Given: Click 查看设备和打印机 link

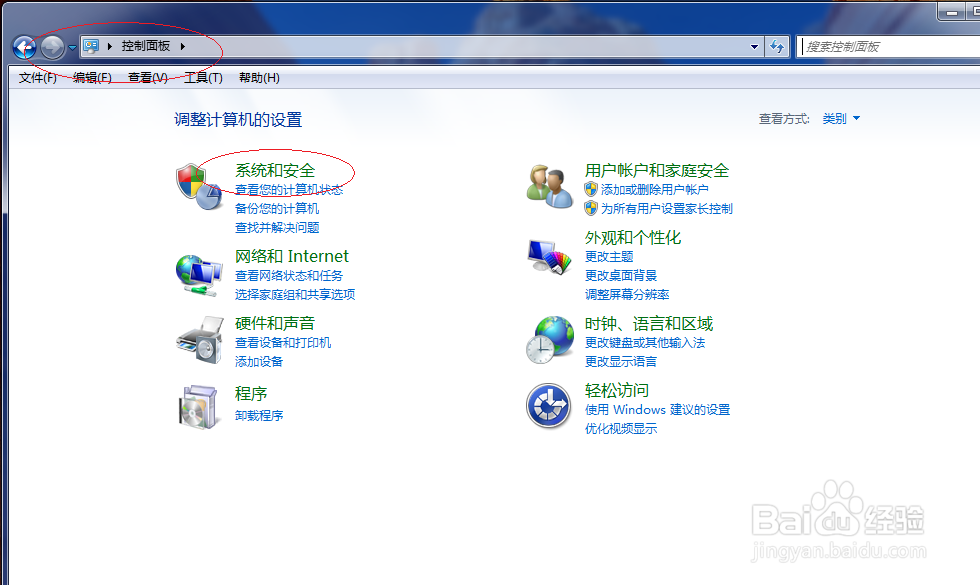Looking at the screenshot, I should pyautogui.click(x=283, y=342).
